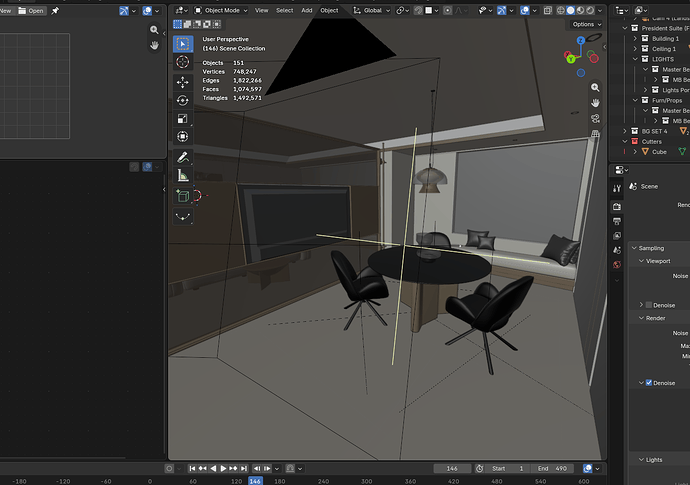Switch to wireframe shading mode
The height and width of the screenshot is (485, 690).
[x=561, y=10]
